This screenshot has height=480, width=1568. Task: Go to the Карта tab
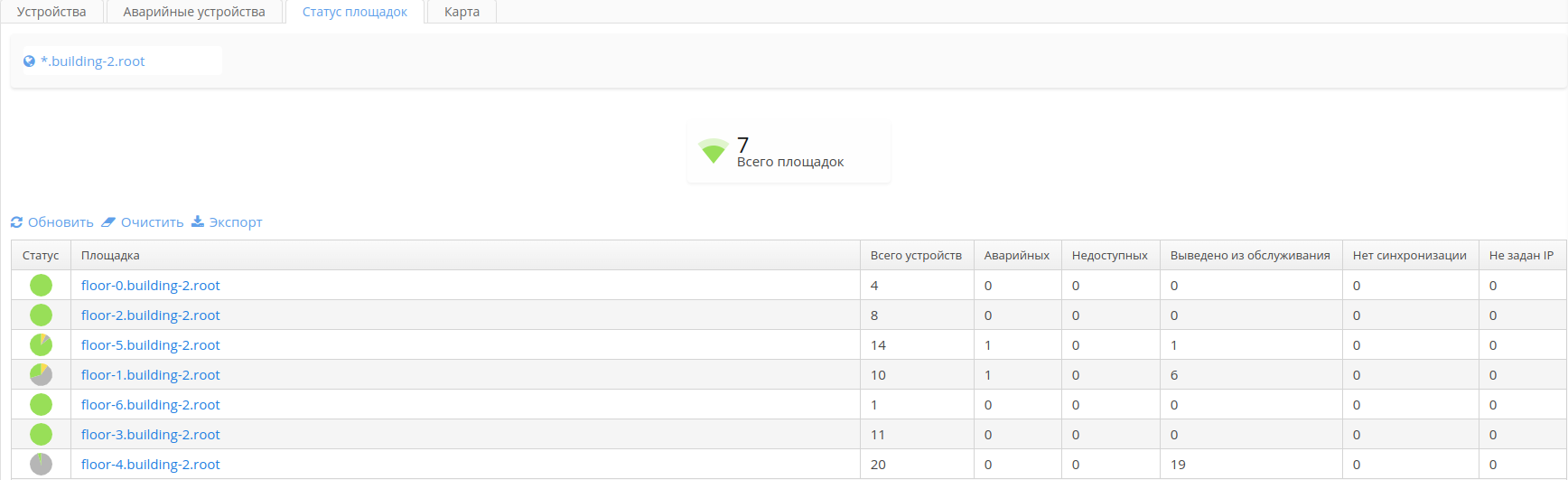click(462, 12)
